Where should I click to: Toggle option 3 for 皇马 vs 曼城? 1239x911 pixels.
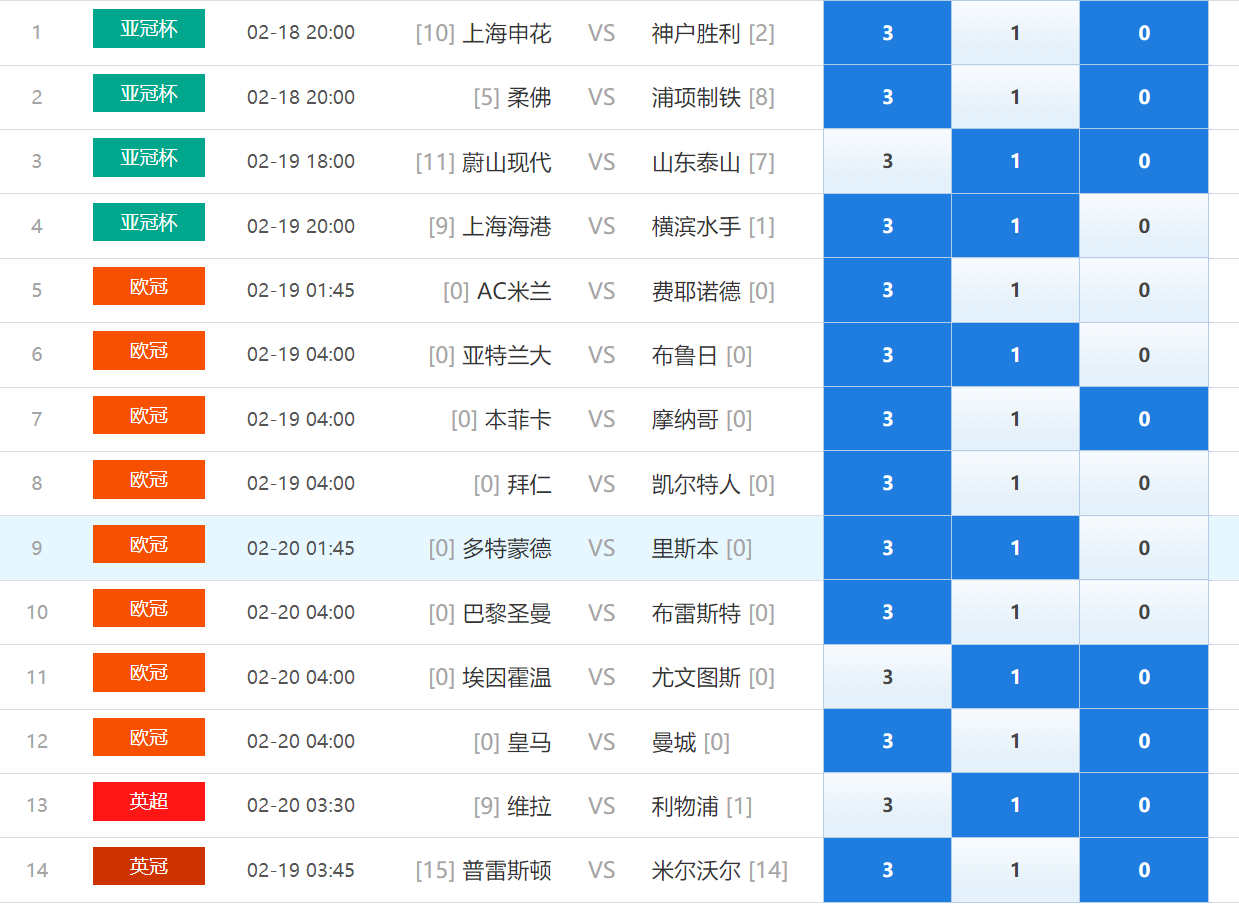pos(887,741)
